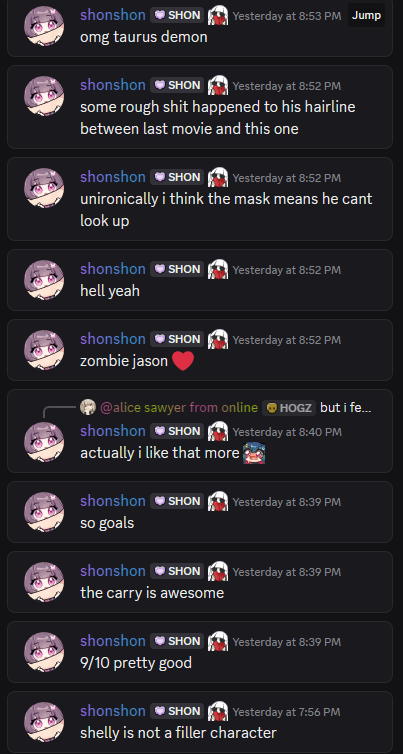This screenshot has height=754, width=403.
Task: Click SHON tag on 'shelly is not a filler' message
Action: 177,711
